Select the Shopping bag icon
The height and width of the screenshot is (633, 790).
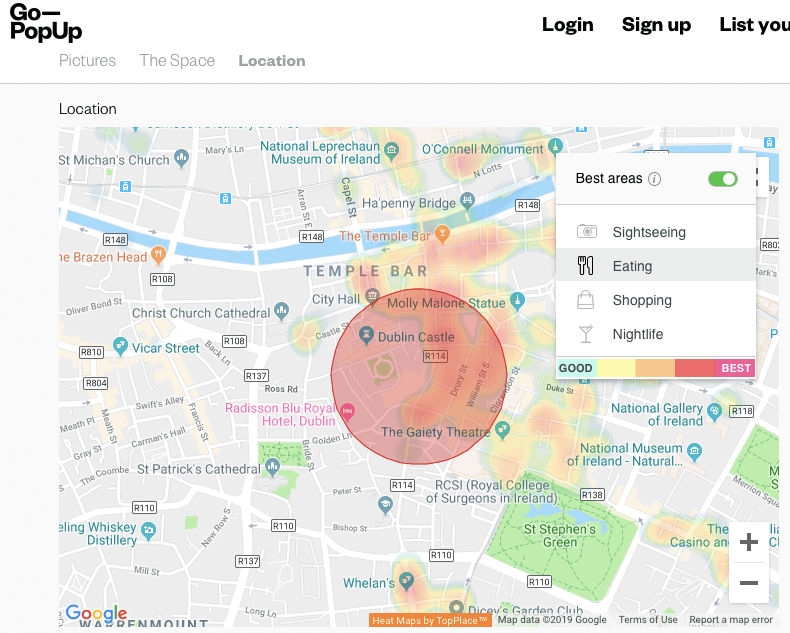pyautogui.click(x=585, y=300)
